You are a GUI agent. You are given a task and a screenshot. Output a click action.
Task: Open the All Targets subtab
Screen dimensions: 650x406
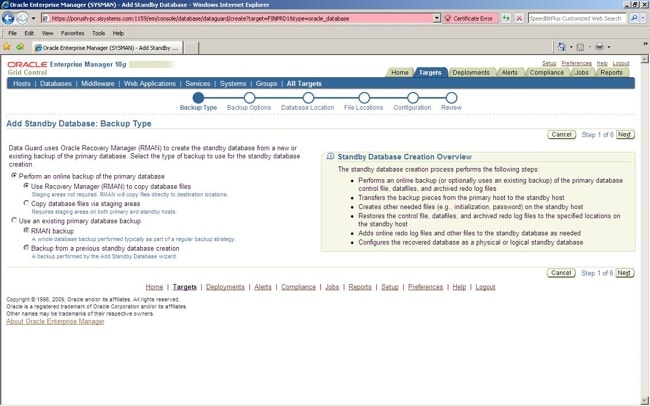click(304, 84)
